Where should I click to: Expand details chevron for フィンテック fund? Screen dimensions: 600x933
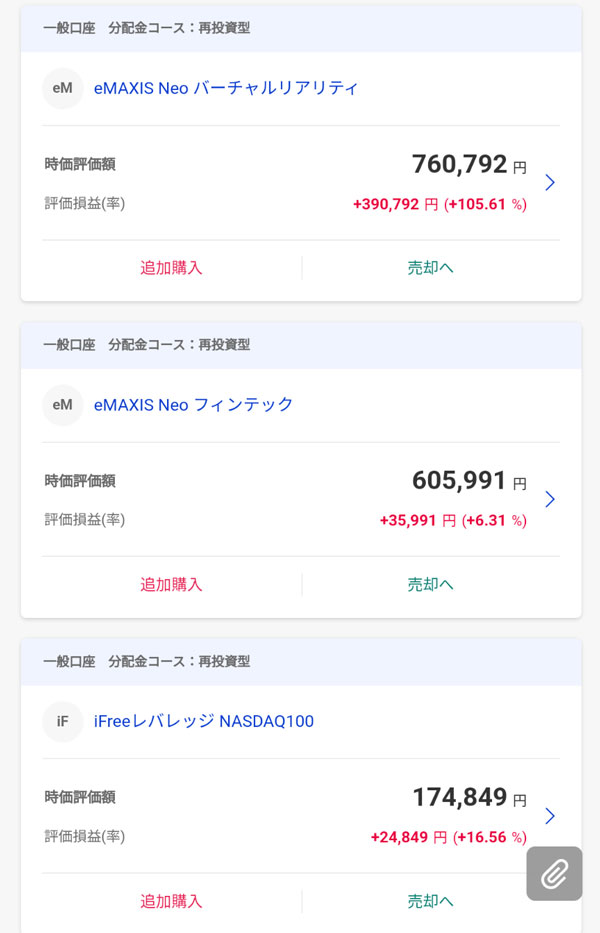pyautogui.click(x=550, y=499)
